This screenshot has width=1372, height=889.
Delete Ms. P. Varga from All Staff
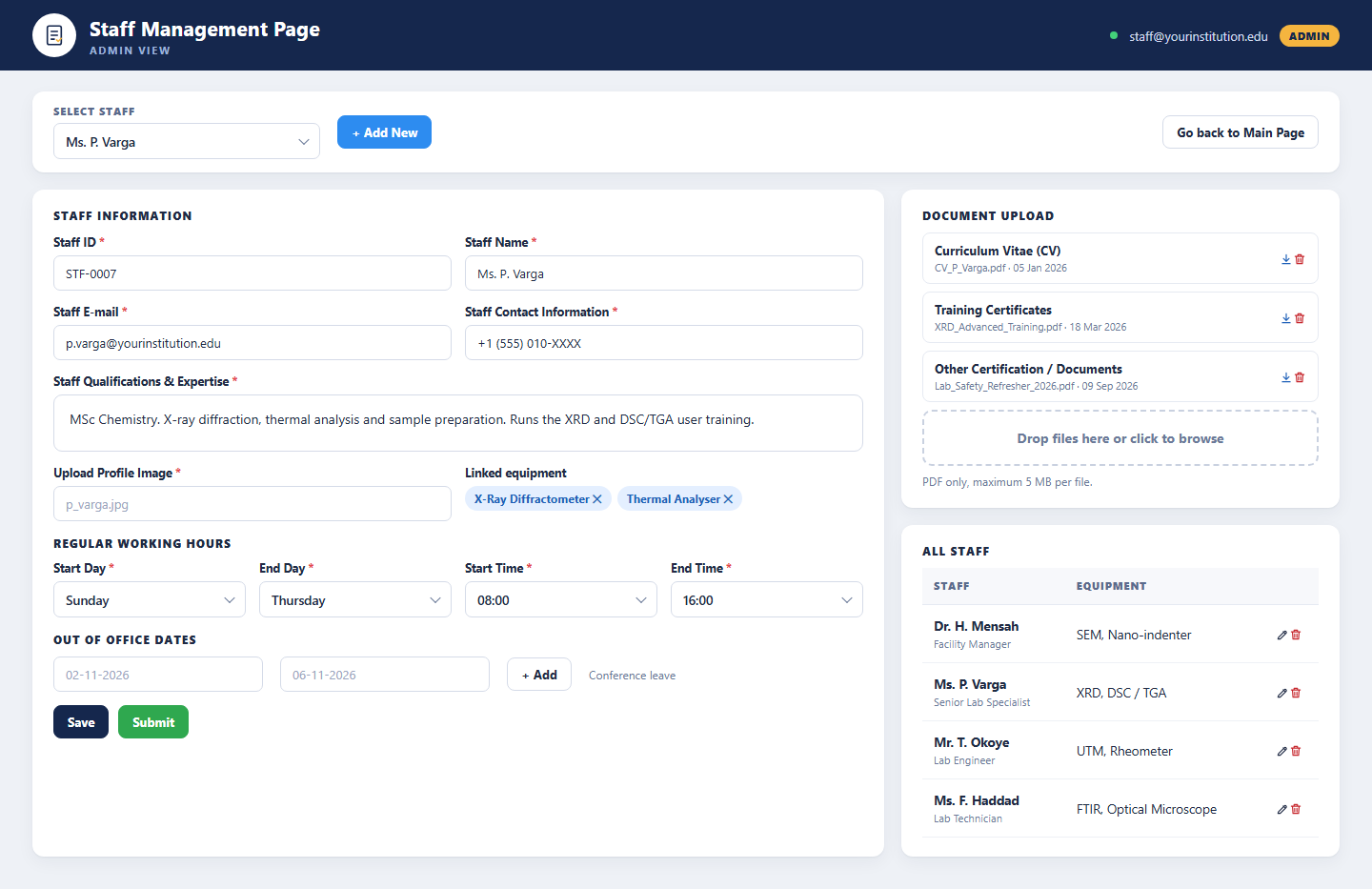pyautogui.click(x=1296, y=693)
